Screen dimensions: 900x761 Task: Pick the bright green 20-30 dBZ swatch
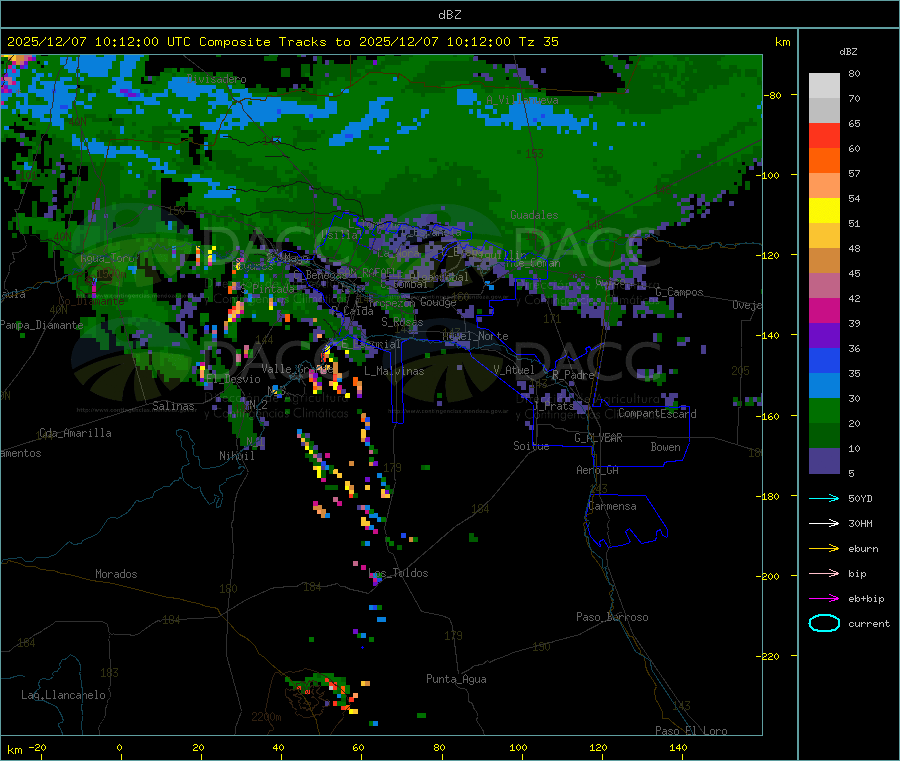(824, 411)
